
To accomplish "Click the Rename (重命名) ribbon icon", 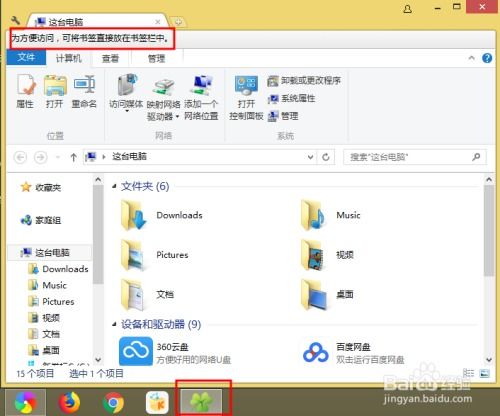I will pos(84,91).
